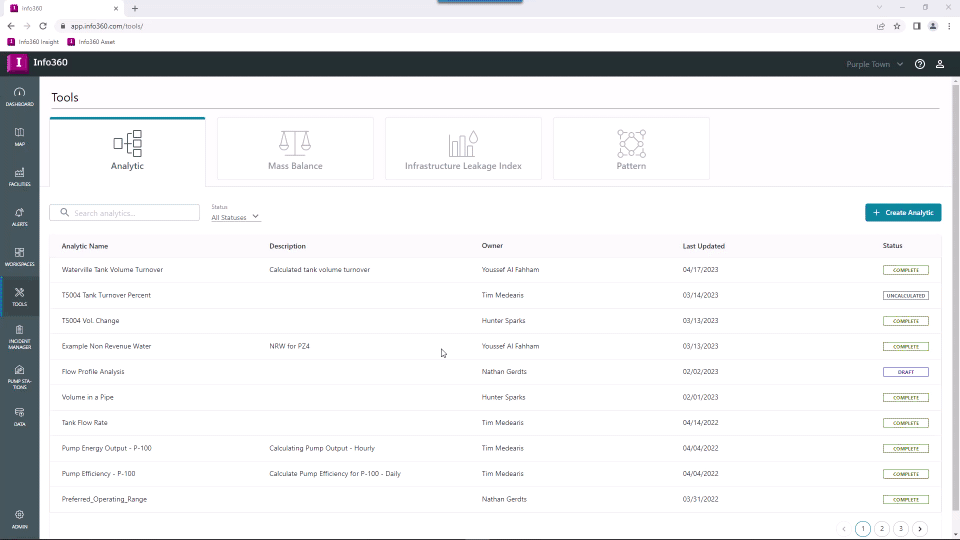Focus the Search analytics field
This screenshot has width=960, height=540.
click(124, 212)
